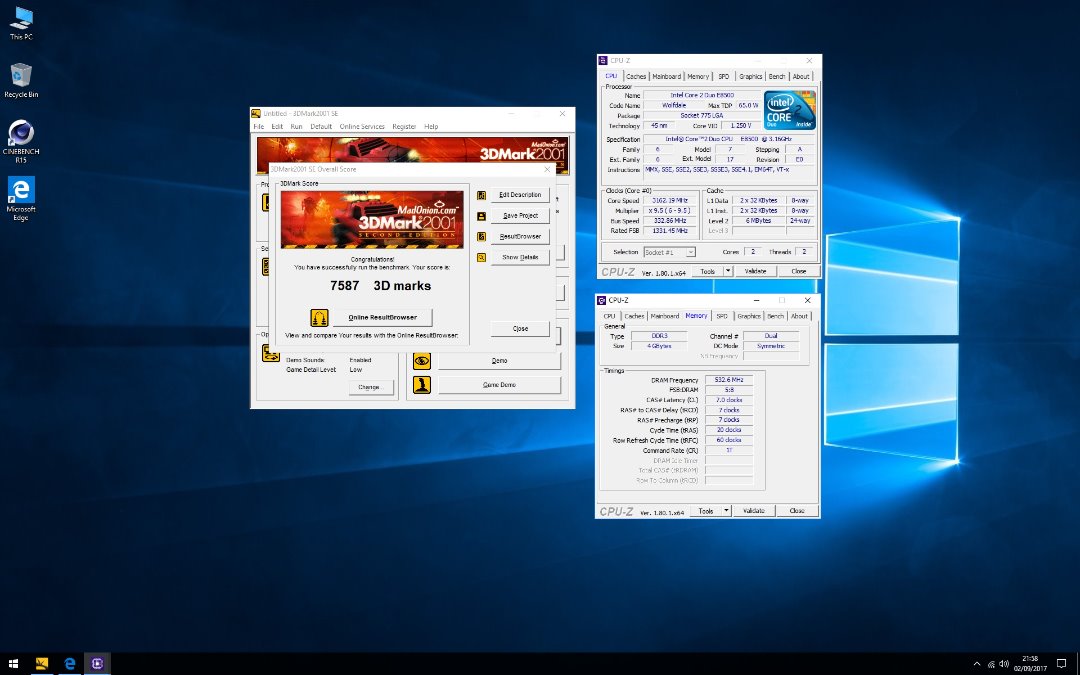Click the ResultBrowser button
This screenshot has height=675, width=1080.
click(x=520, y=236)
